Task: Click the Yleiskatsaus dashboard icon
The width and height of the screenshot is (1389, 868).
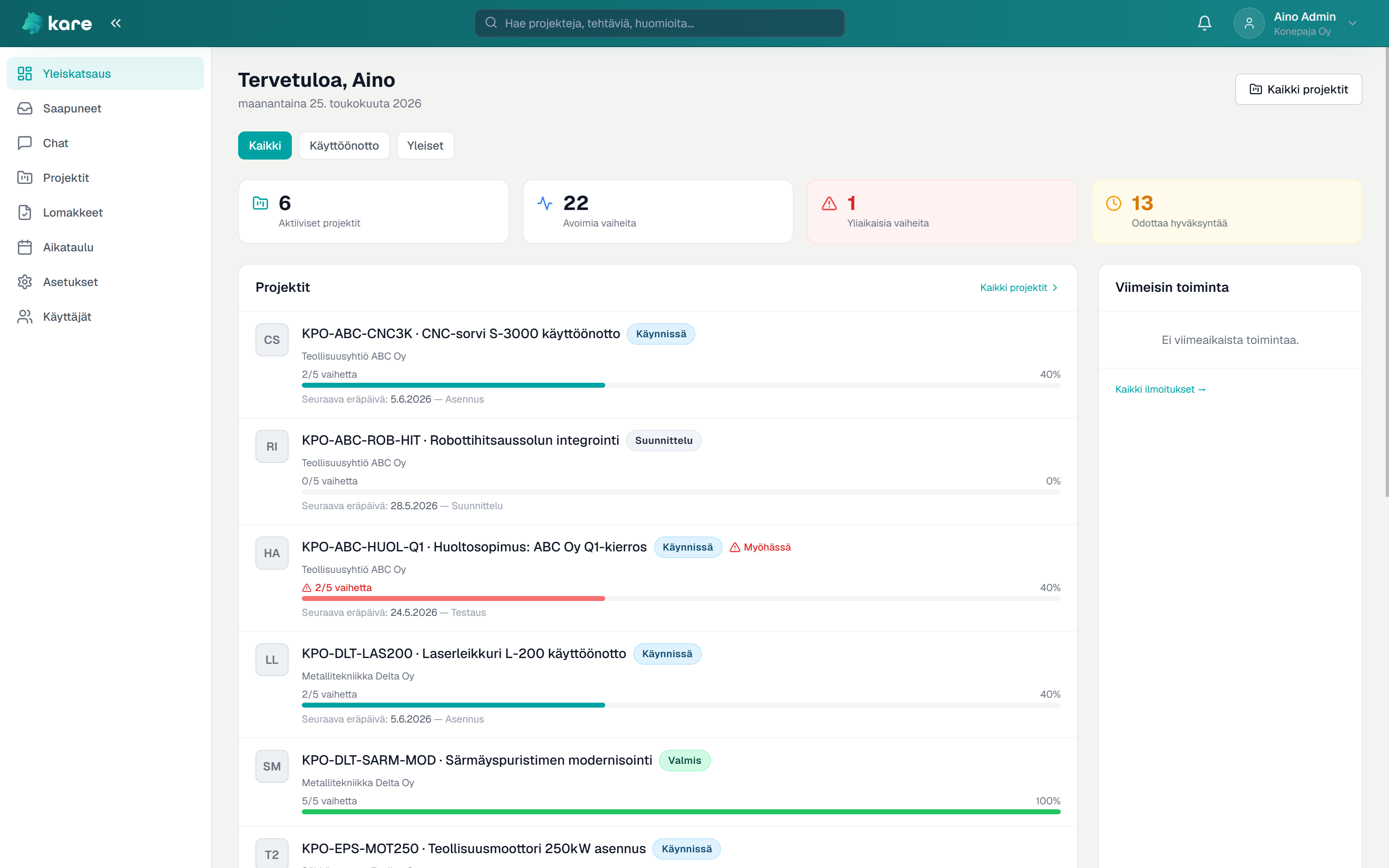Action: (25, 74)
